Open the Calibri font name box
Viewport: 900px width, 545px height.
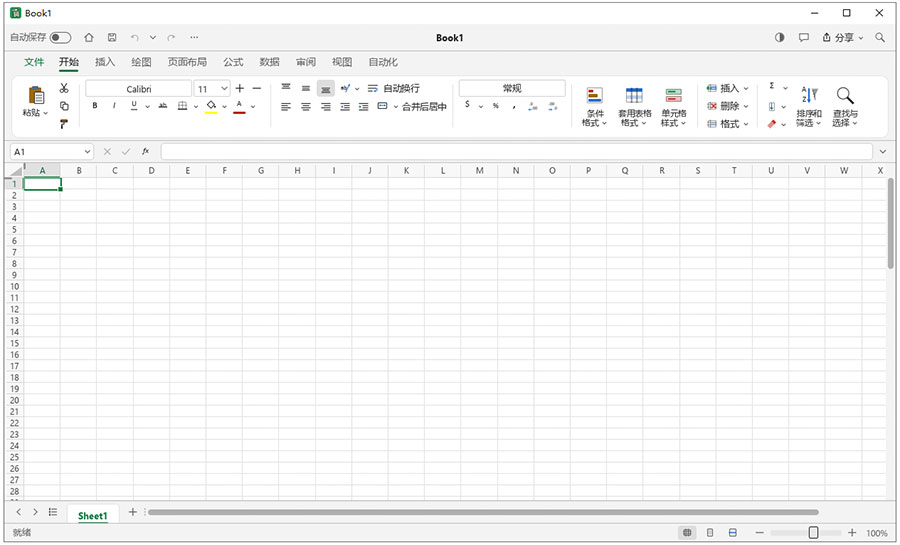pos(138,89)
